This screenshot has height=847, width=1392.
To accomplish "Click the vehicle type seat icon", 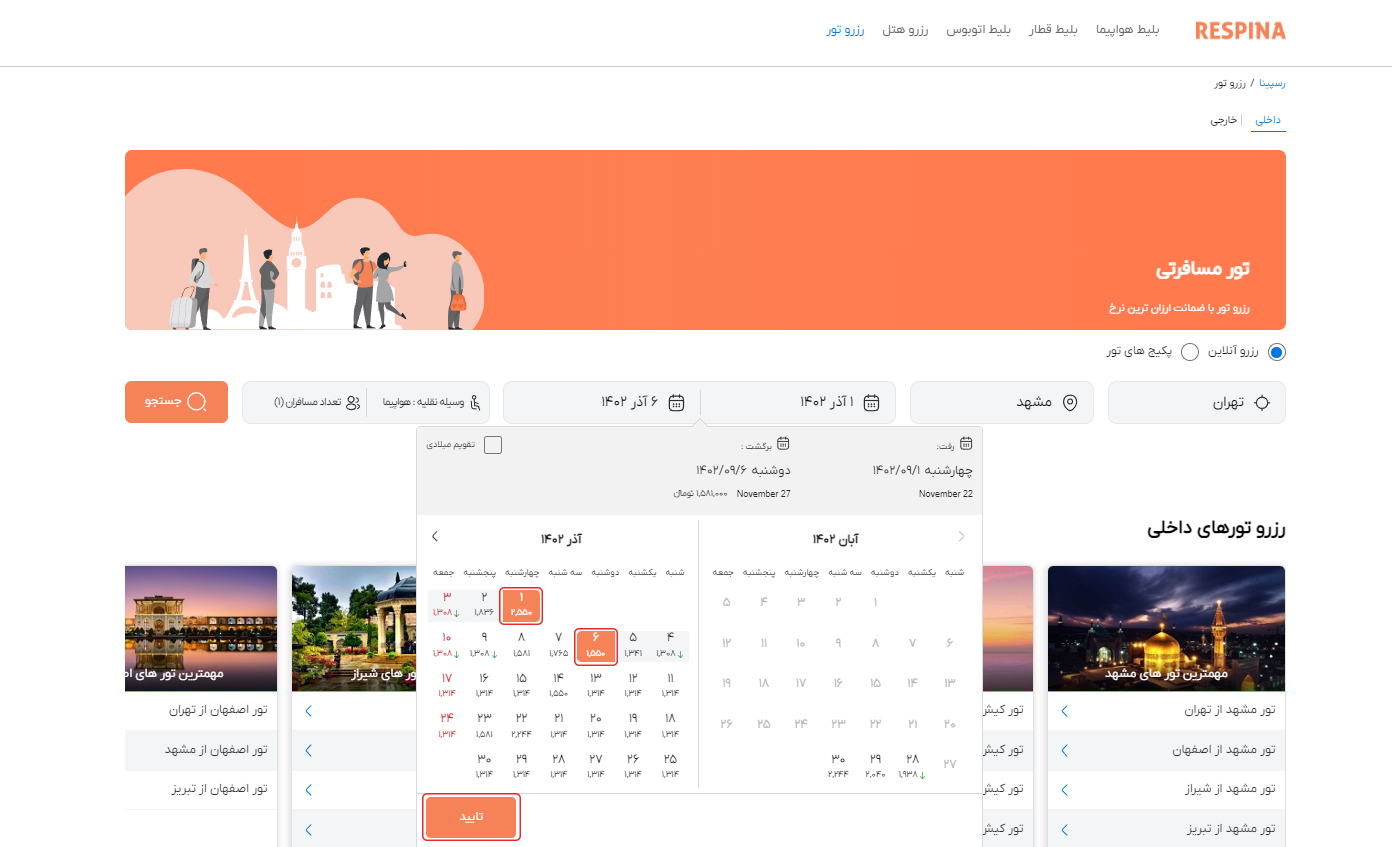I will point(475,403).
